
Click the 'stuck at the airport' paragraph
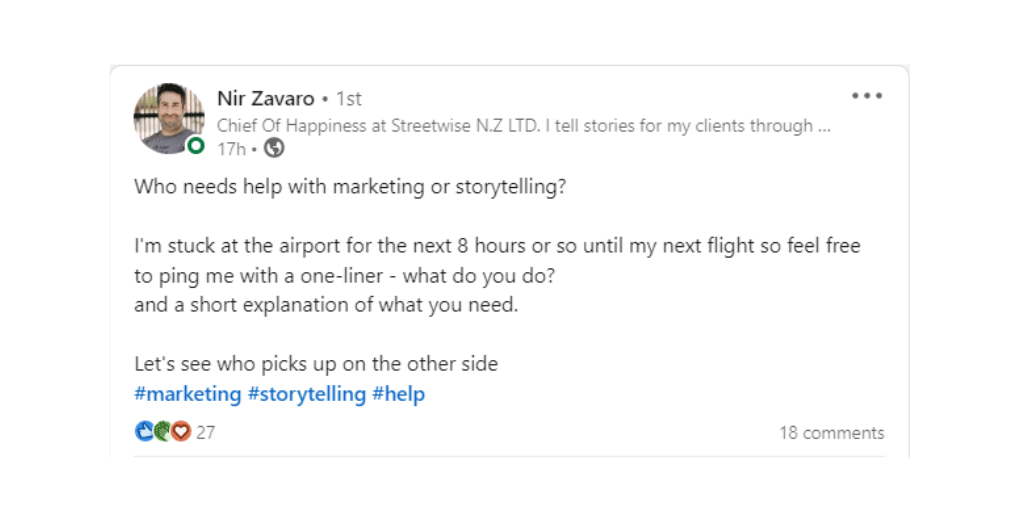coord(496,246)
